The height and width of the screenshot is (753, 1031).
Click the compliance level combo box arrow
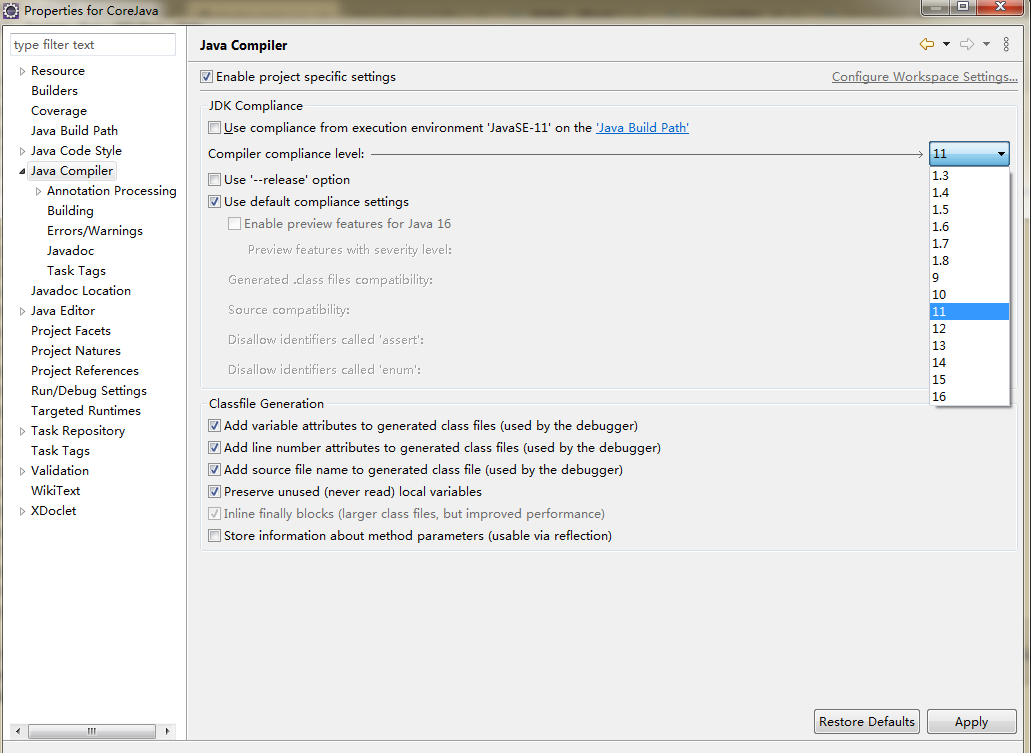tap(1000, 154)
